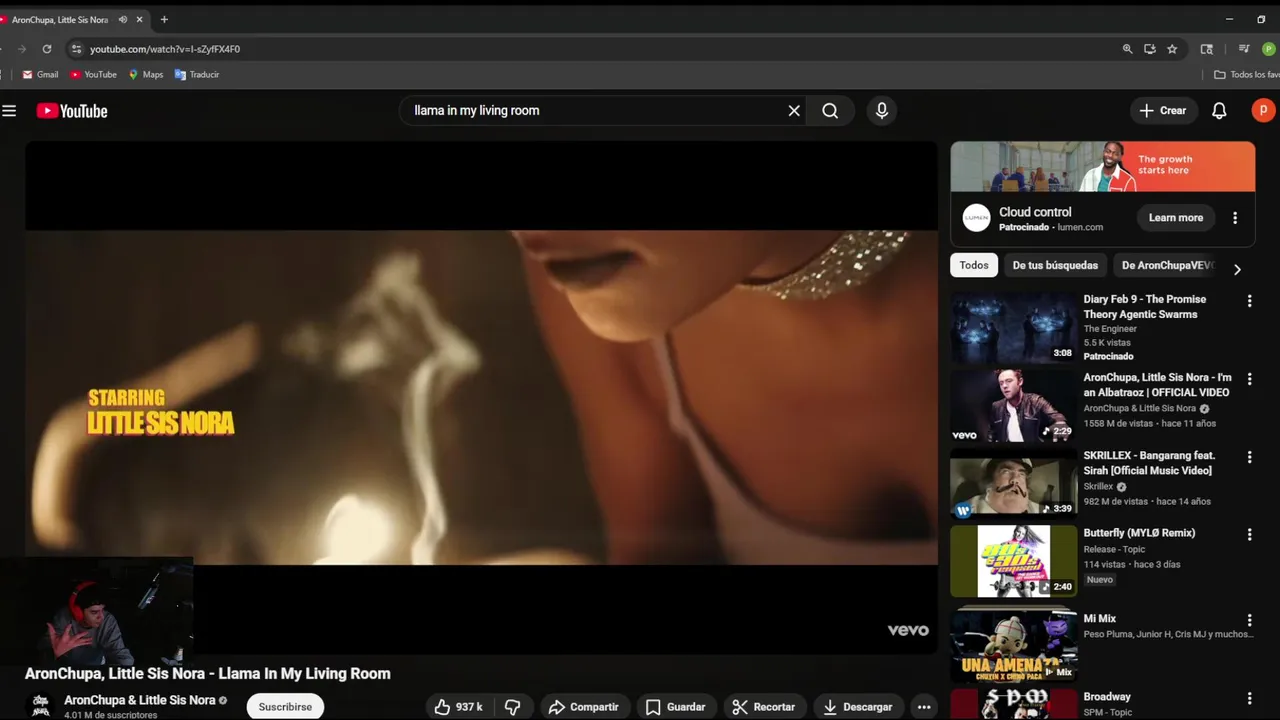
Task: Share video with Compartir
Action: point(585,707)
